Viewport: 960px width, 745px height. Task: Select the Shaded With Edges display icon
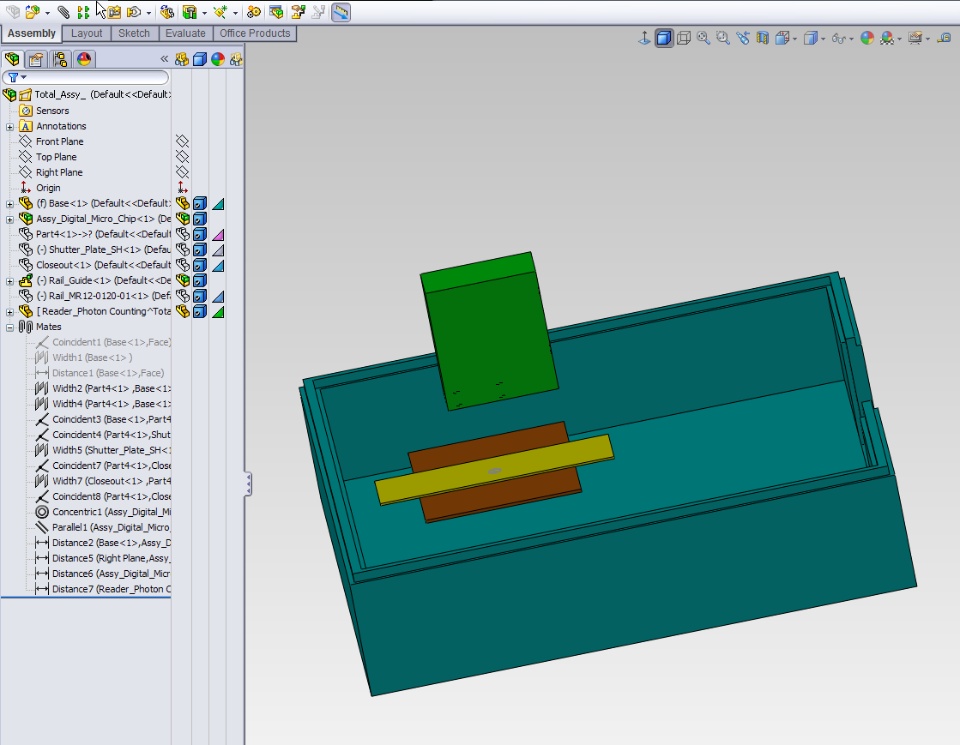tap(664, 38)
